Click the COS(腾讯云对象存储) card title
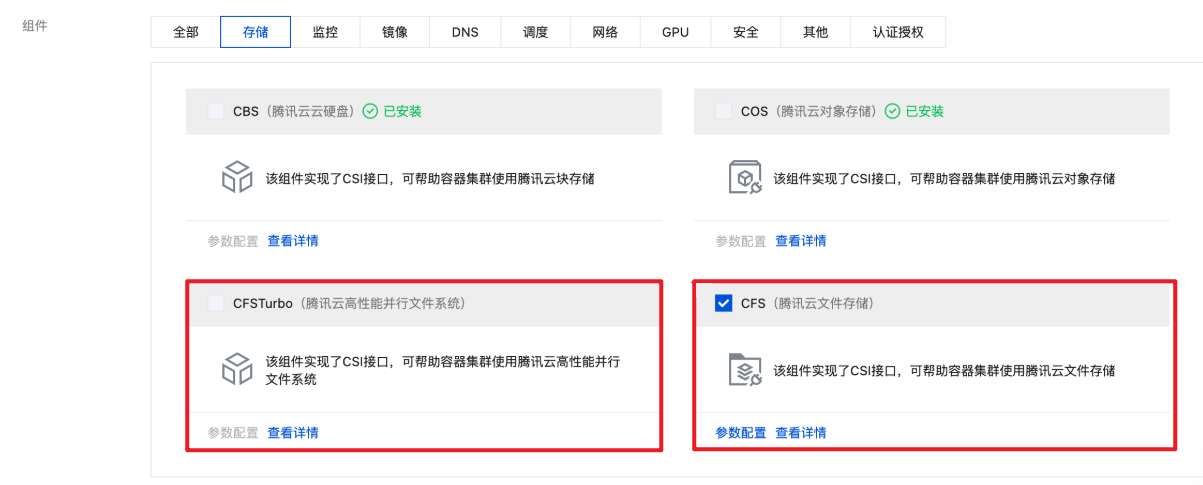1203x485 pixels. [x=808, y=111]
